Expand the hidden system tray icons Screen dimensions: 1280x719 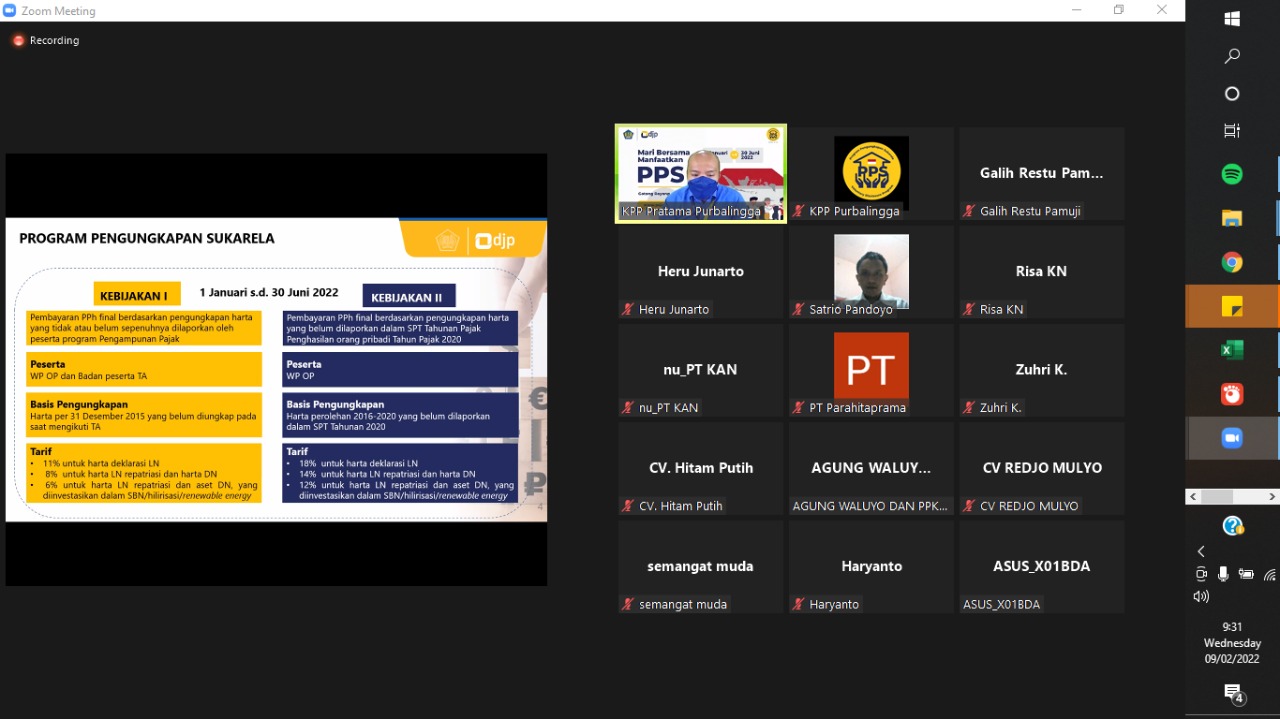click(x=1201, y=551)
